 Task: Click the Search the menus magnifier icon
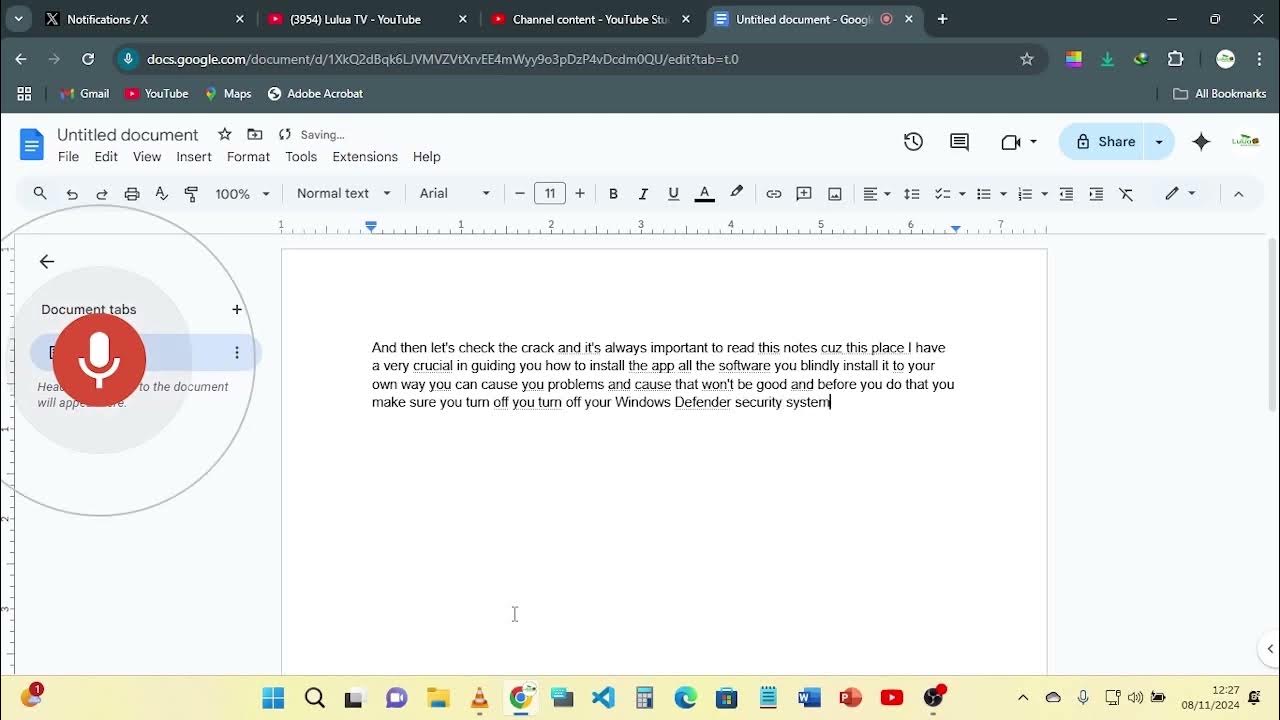(x=40, y=194)
